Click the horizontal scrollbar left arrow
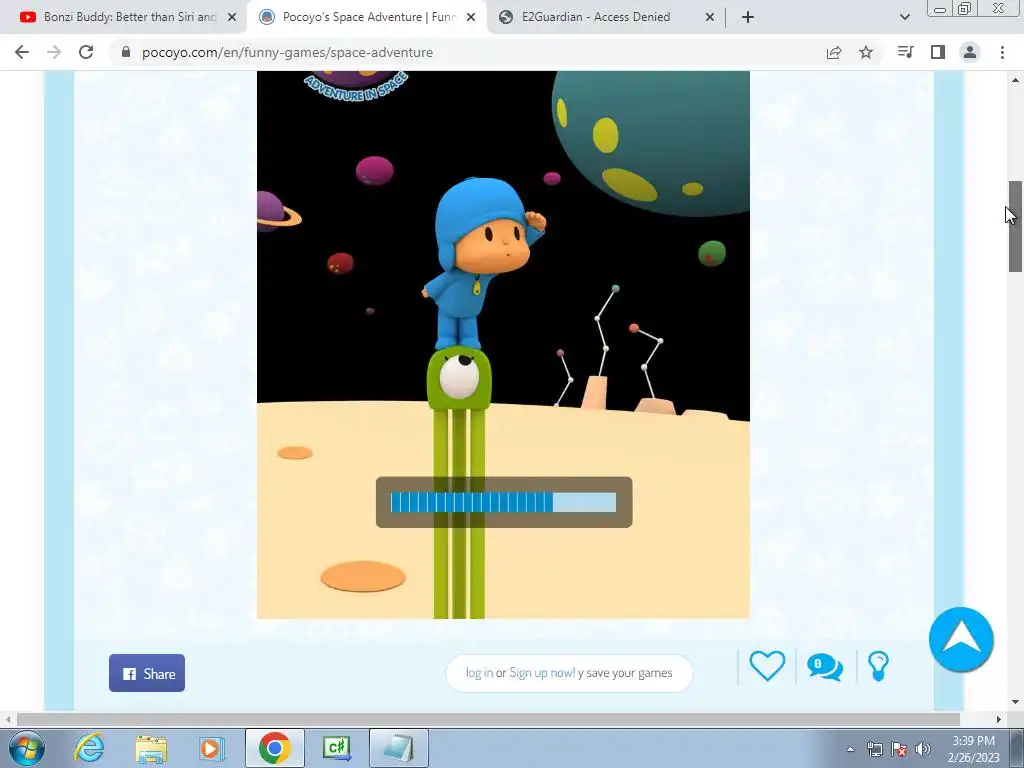 (8, 719)
